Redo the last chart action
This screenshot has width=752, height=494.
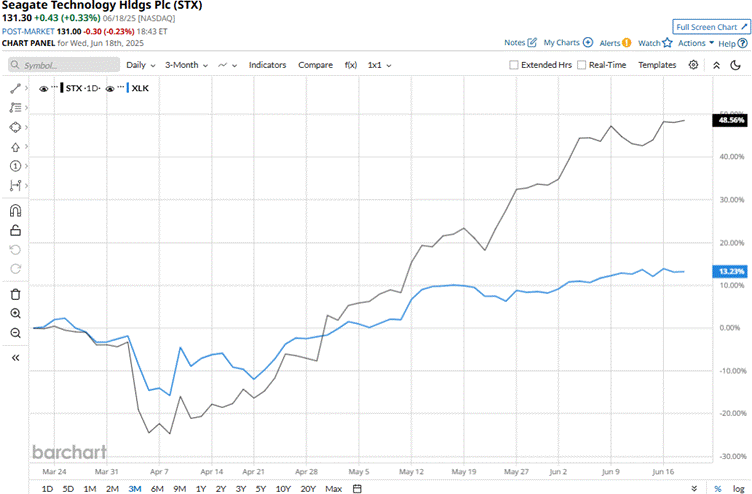(x=15, y=269)
